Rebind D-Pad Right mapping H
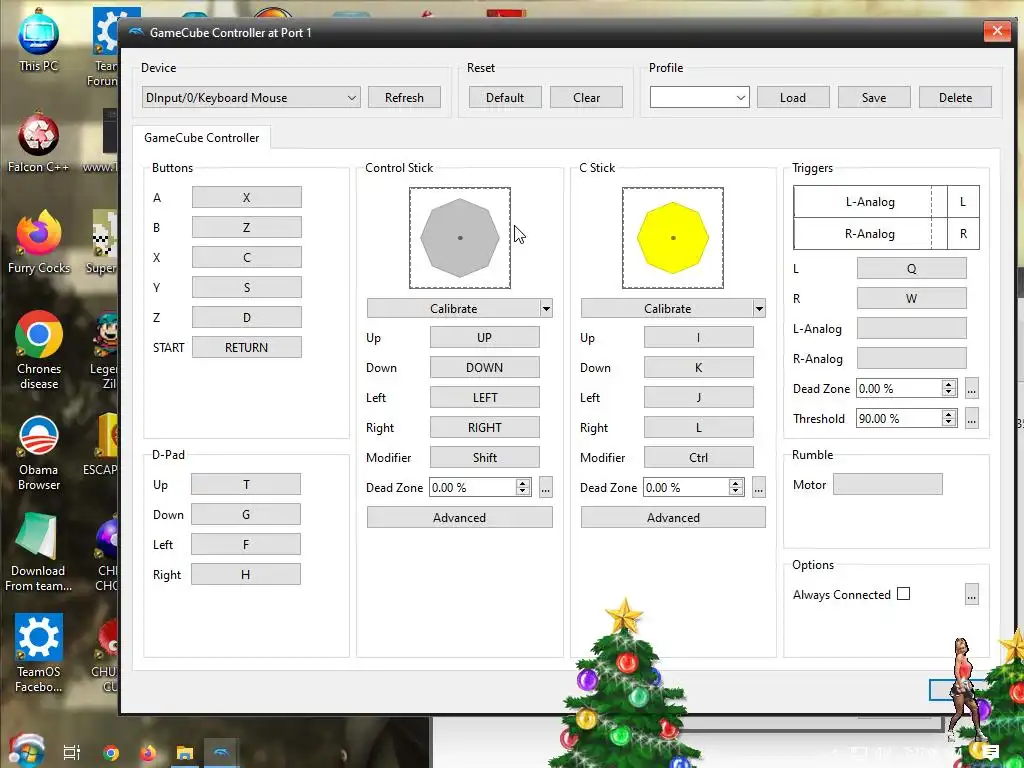 [246, 575]
